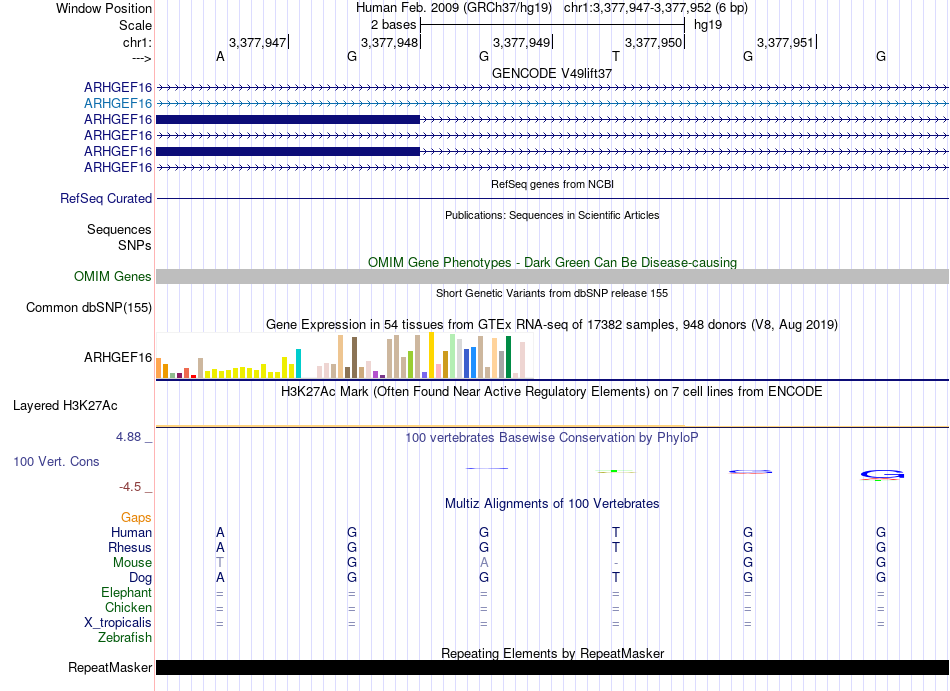Click the Dog alignment row label
The image size is (950, 691).
[140, 578]
